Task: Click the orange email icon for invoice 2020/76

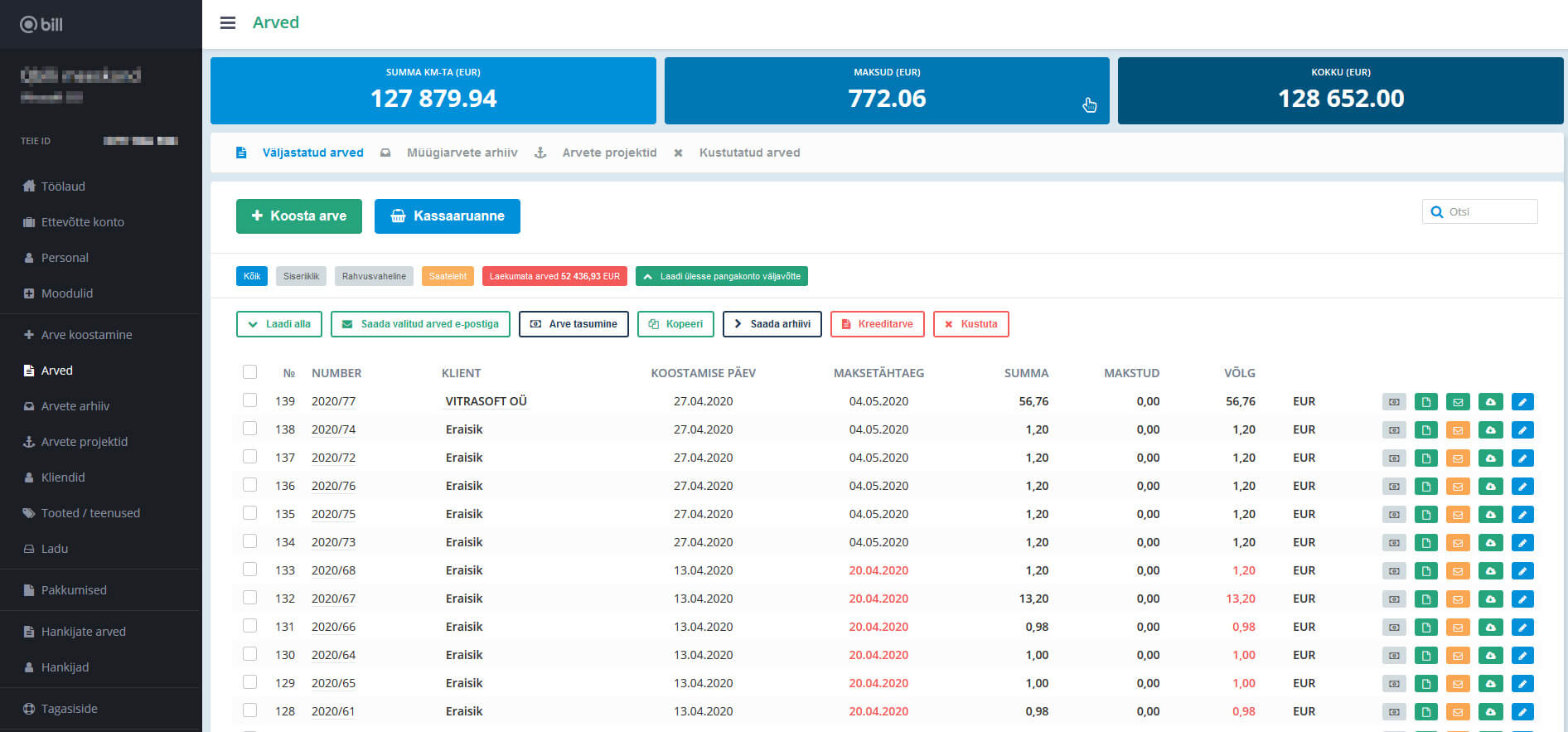Action: [1458, 487]
